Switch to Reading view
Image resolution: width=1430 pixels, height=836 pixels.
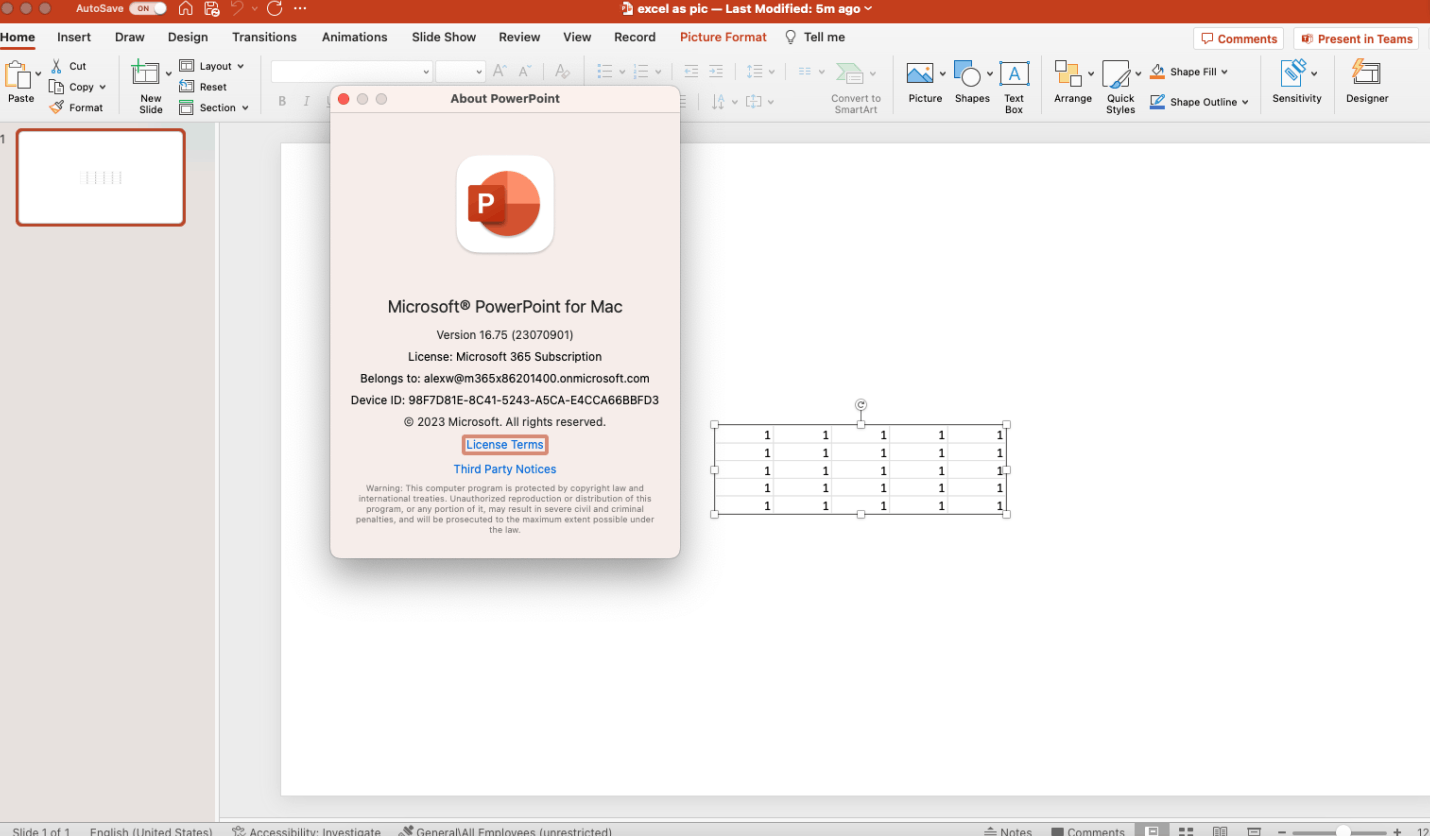click(1220, 831)
